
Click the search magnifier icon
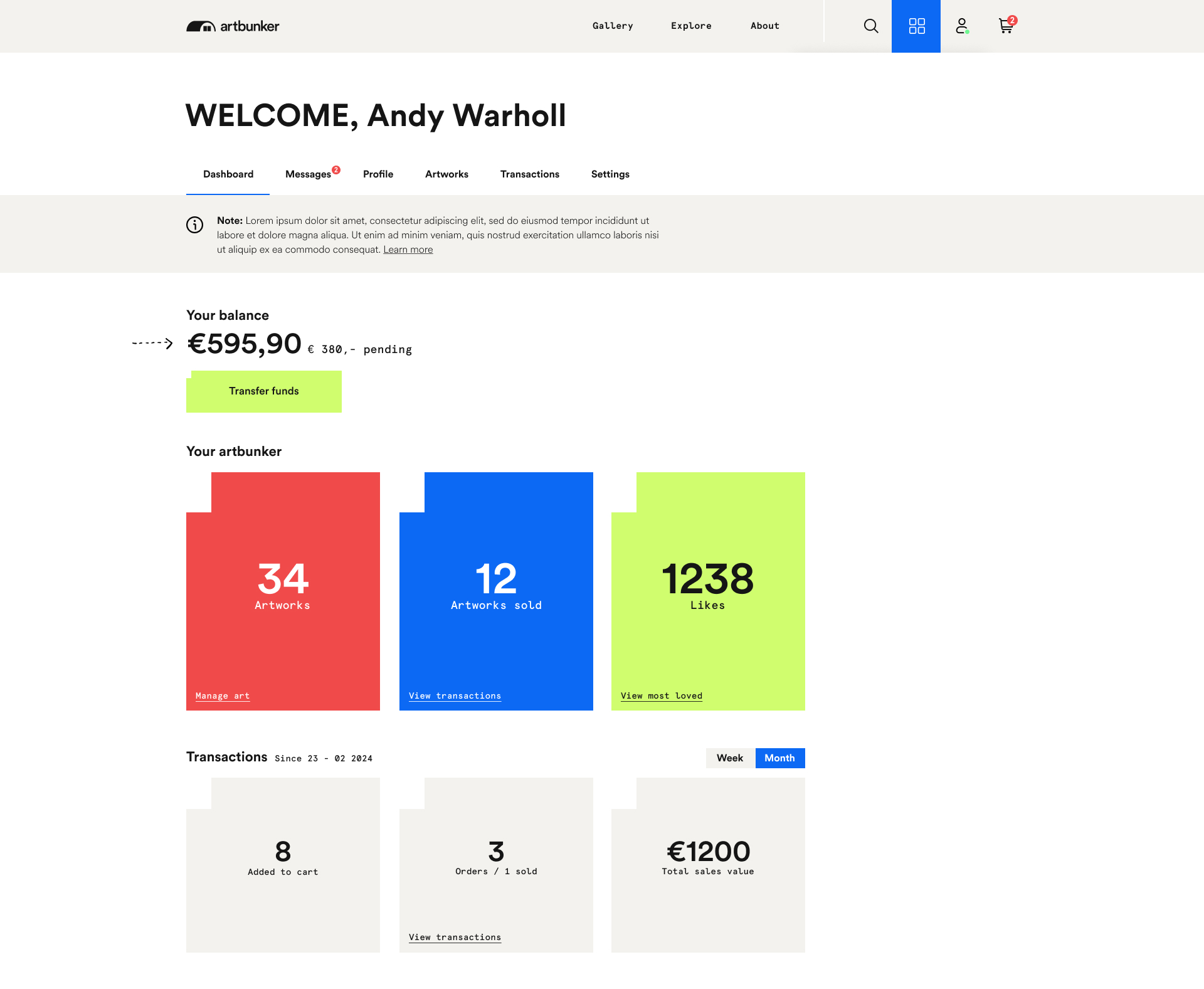[x=870, y=26]
